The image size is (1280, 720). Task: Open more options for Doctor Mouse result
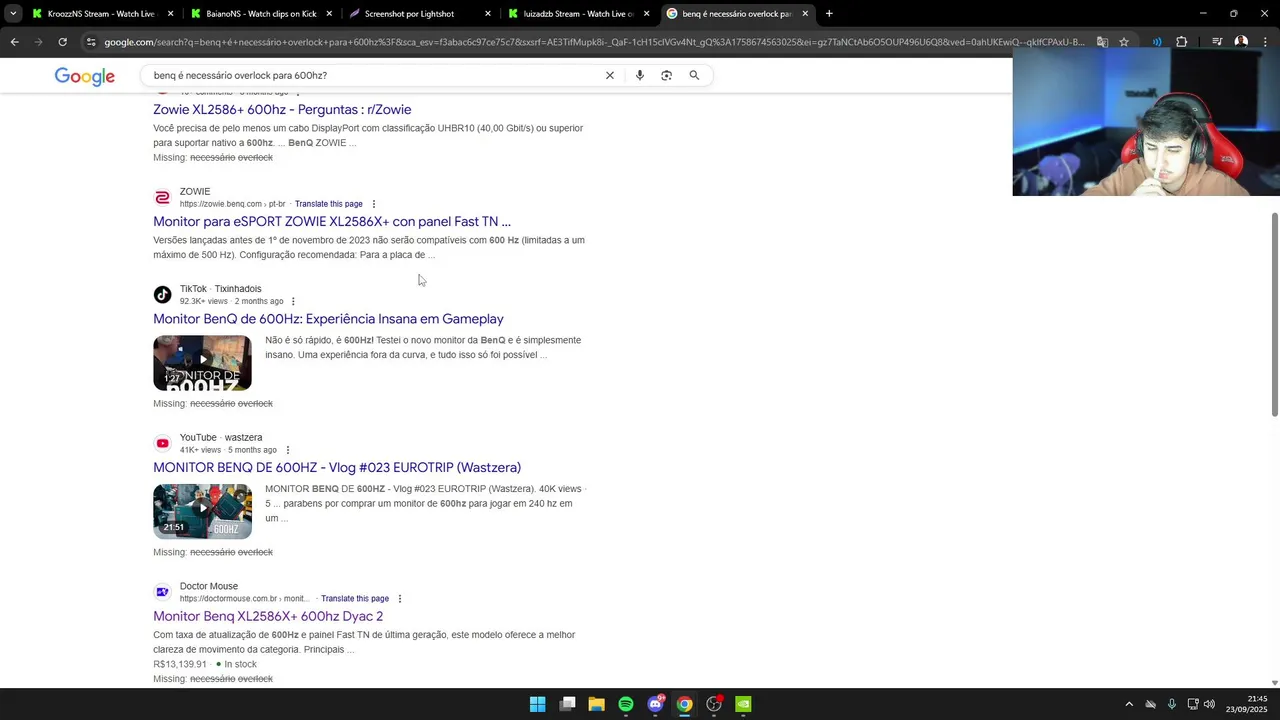400,599
